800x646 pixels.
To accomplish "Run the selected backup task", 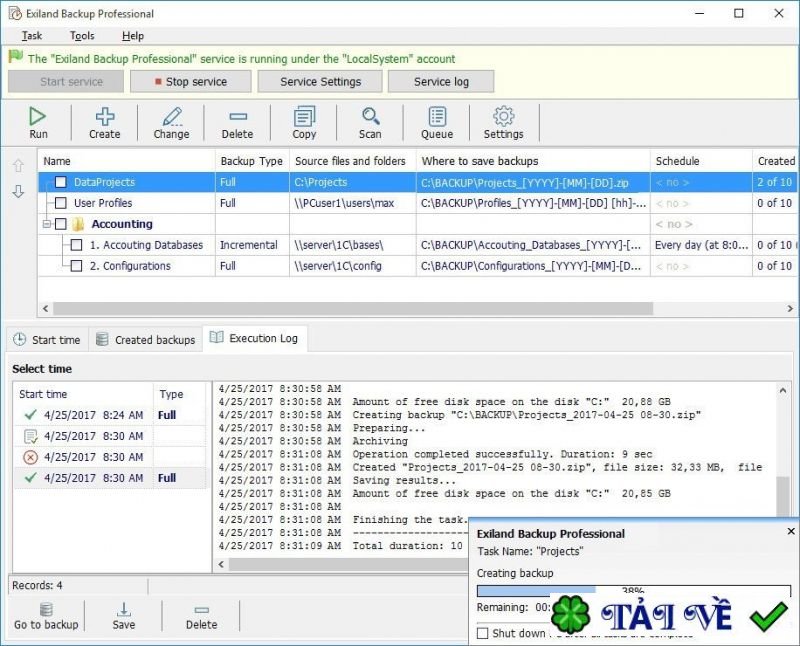I will (x=38, y=122).
